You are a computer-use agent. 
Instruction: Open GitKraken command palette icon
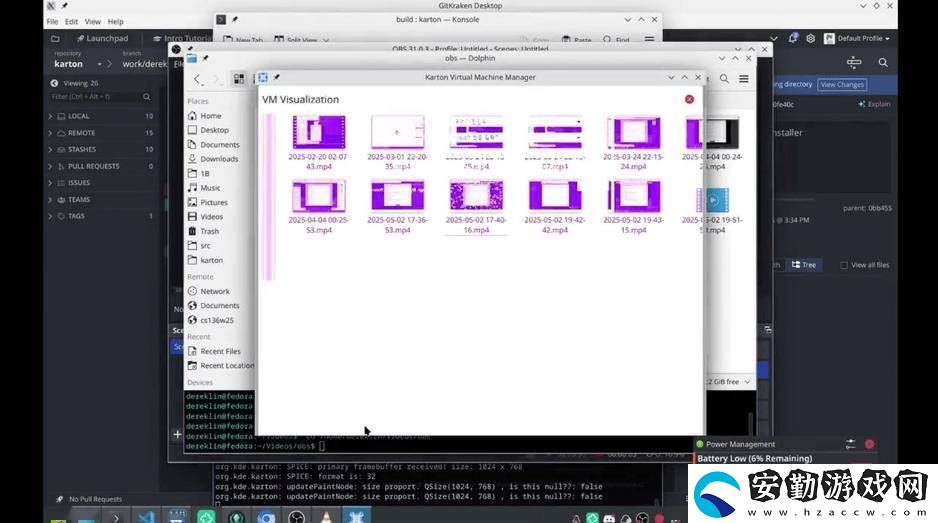[854, 62]
